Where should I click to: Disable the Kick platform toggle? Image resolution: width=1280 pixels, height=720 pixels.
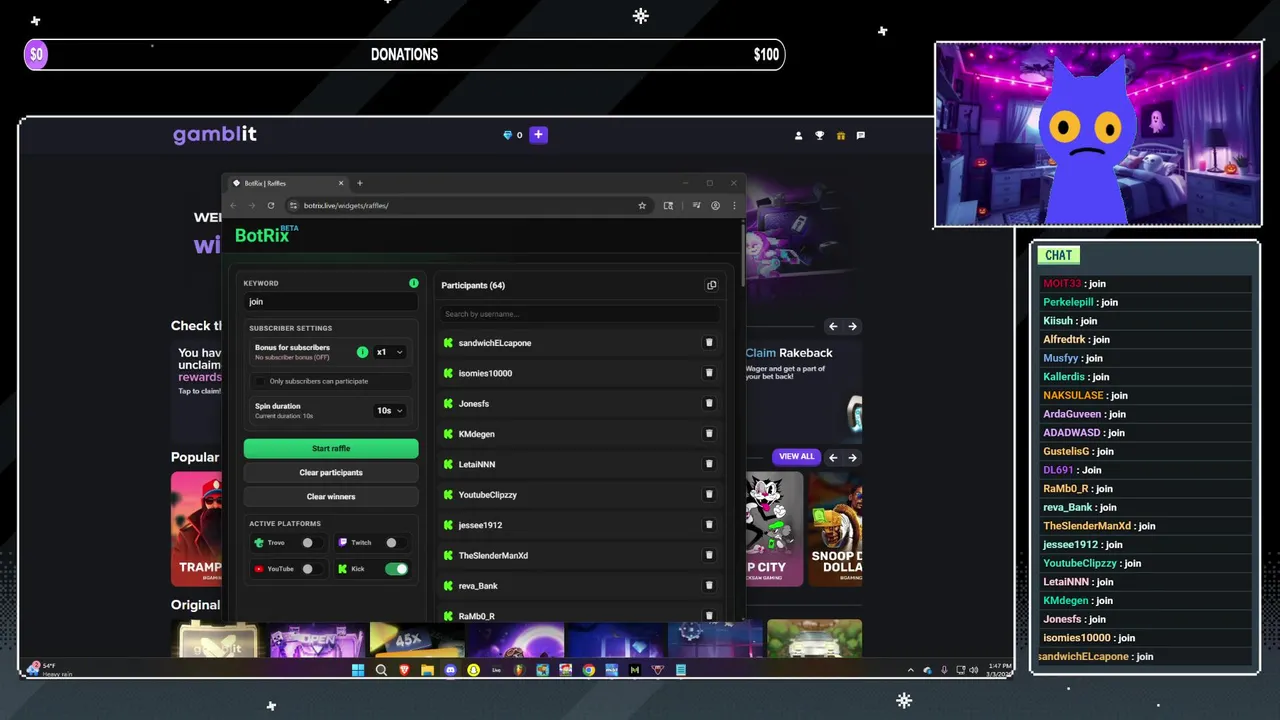point(396,569)
